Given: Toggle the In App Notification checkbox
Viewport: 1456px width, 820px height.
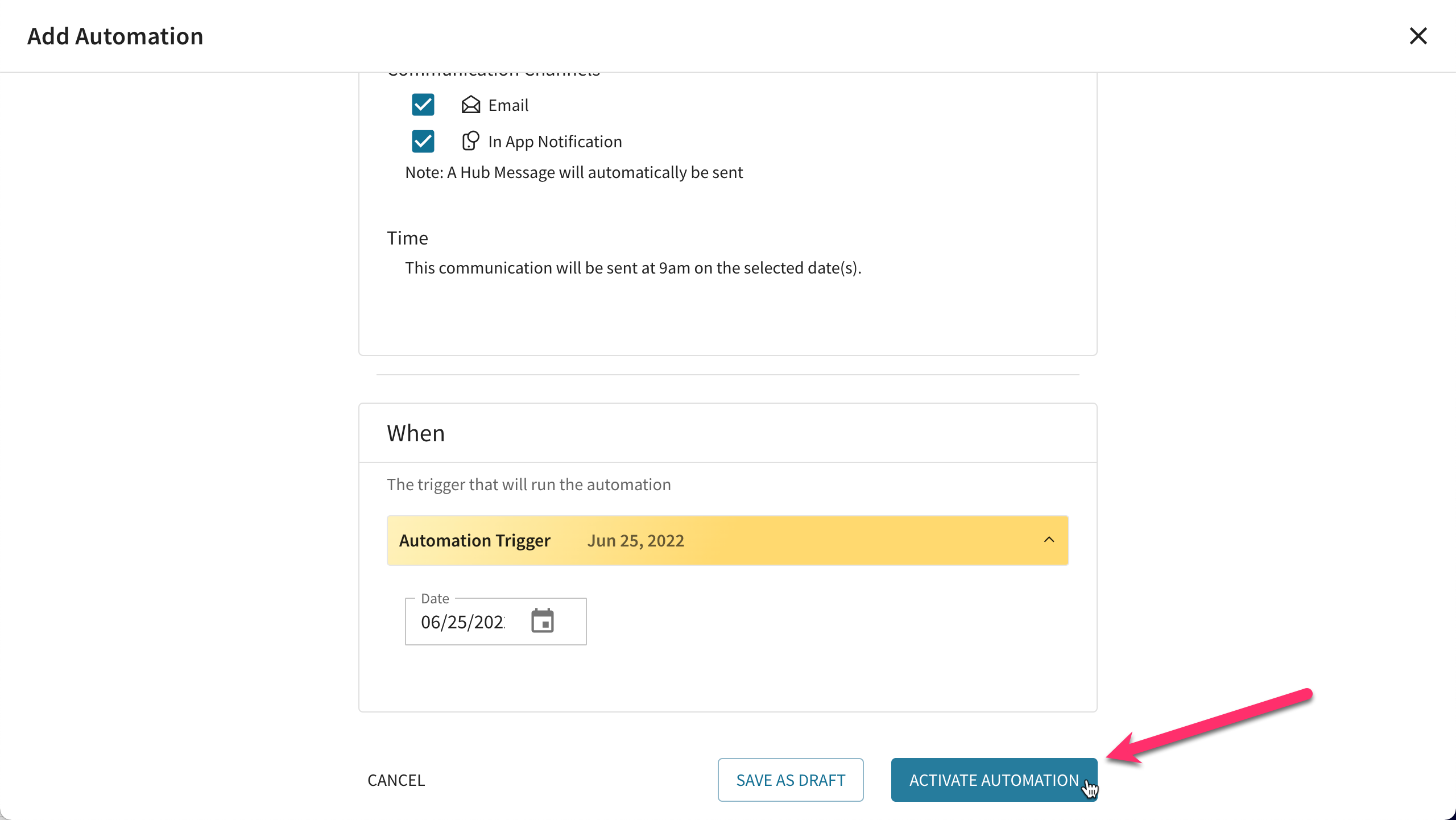Looking at the screenshot, I should click(423, 141).
